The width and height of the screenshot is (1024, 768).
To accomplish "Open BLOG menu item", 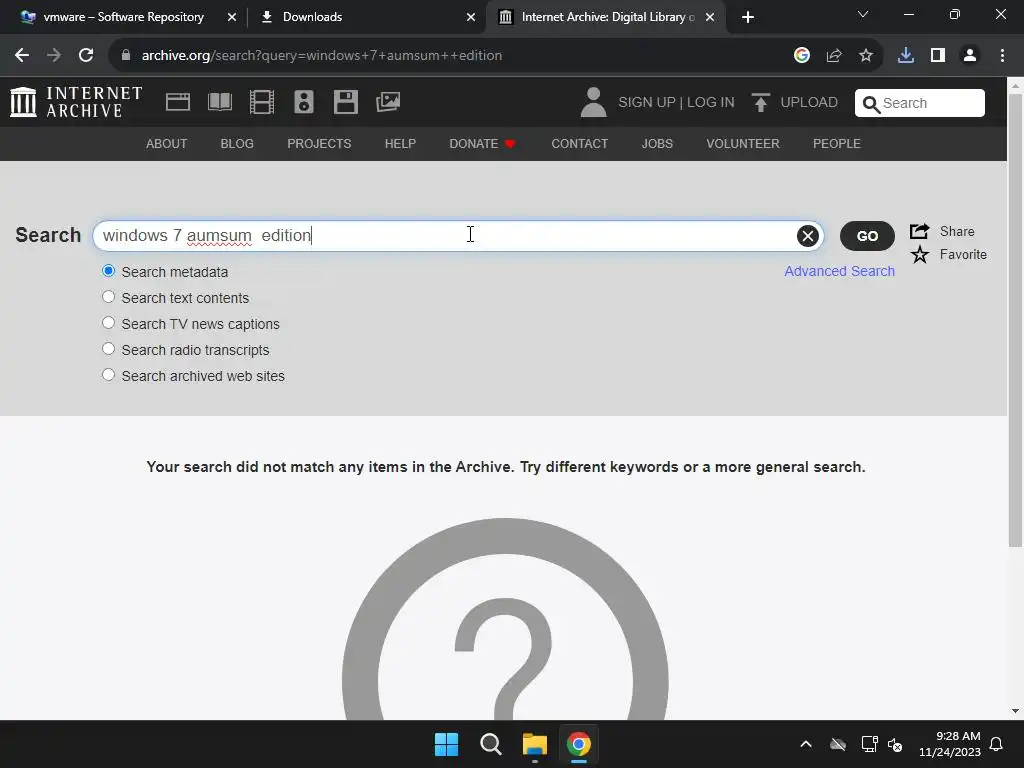I will pos(237,144).
